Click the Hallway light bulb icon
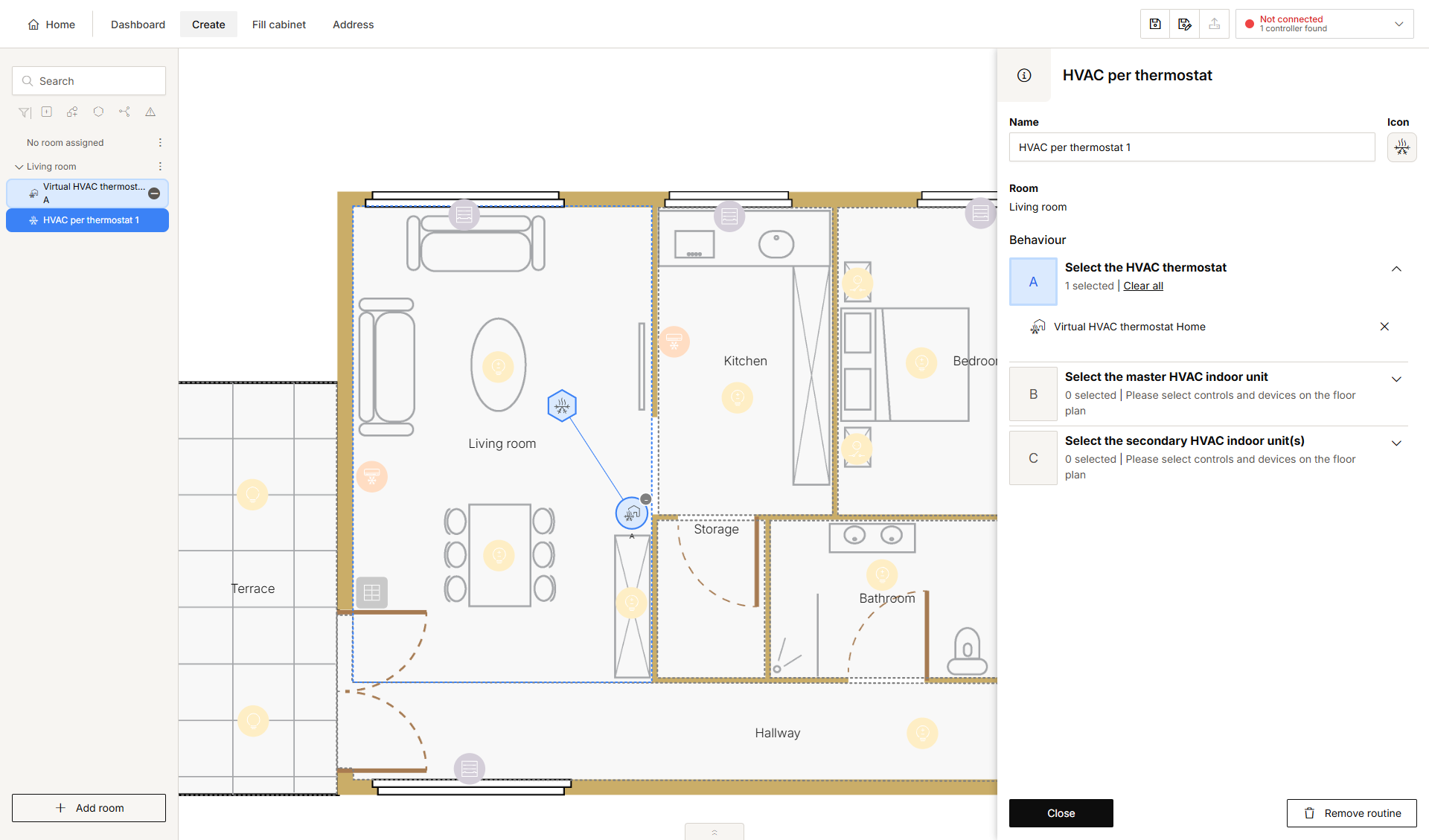The image size is (1429, 840). 922,733
